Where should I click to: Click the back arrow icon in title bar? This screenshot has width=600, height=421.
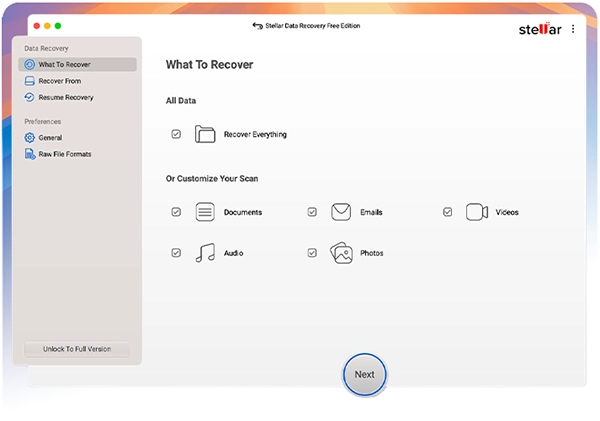tap(258, 26)
